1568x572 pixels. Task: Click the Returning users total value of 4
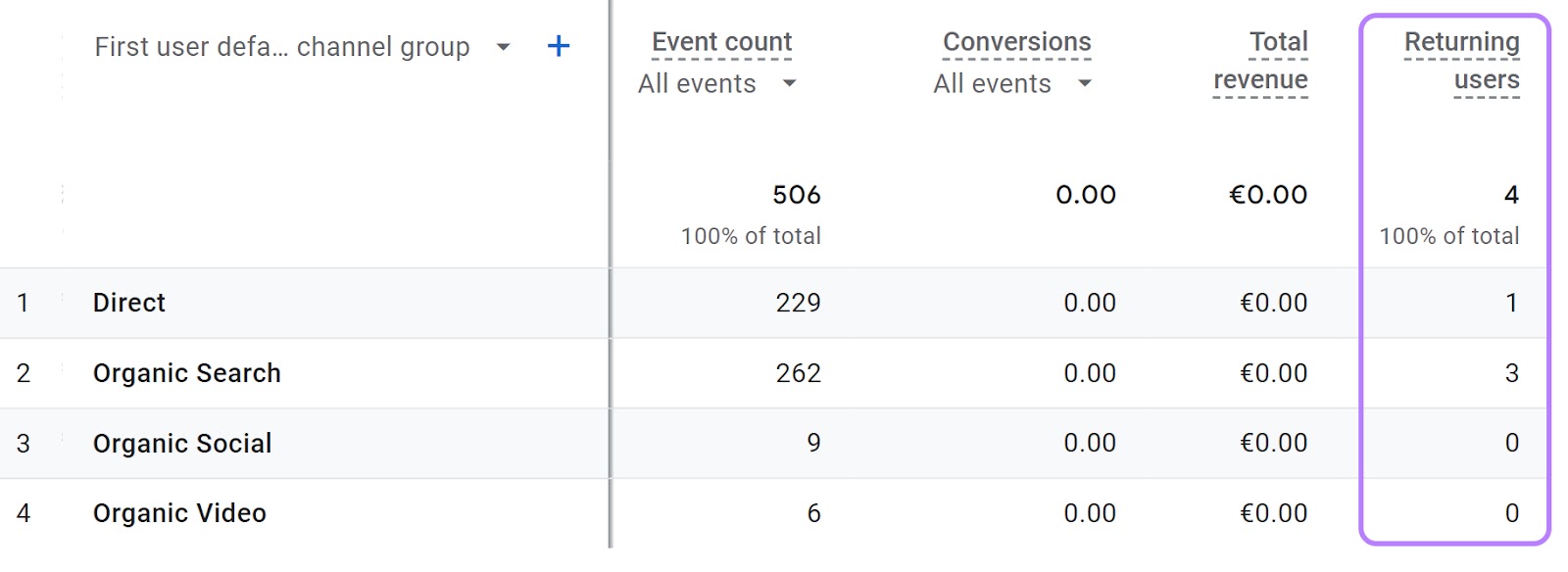tap(1511, 194)
